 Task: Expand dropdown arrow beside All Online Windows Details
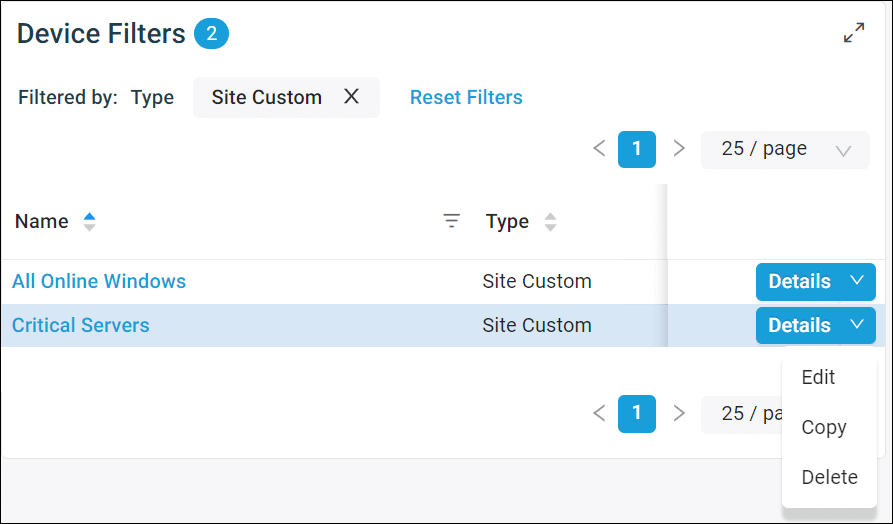857,281
